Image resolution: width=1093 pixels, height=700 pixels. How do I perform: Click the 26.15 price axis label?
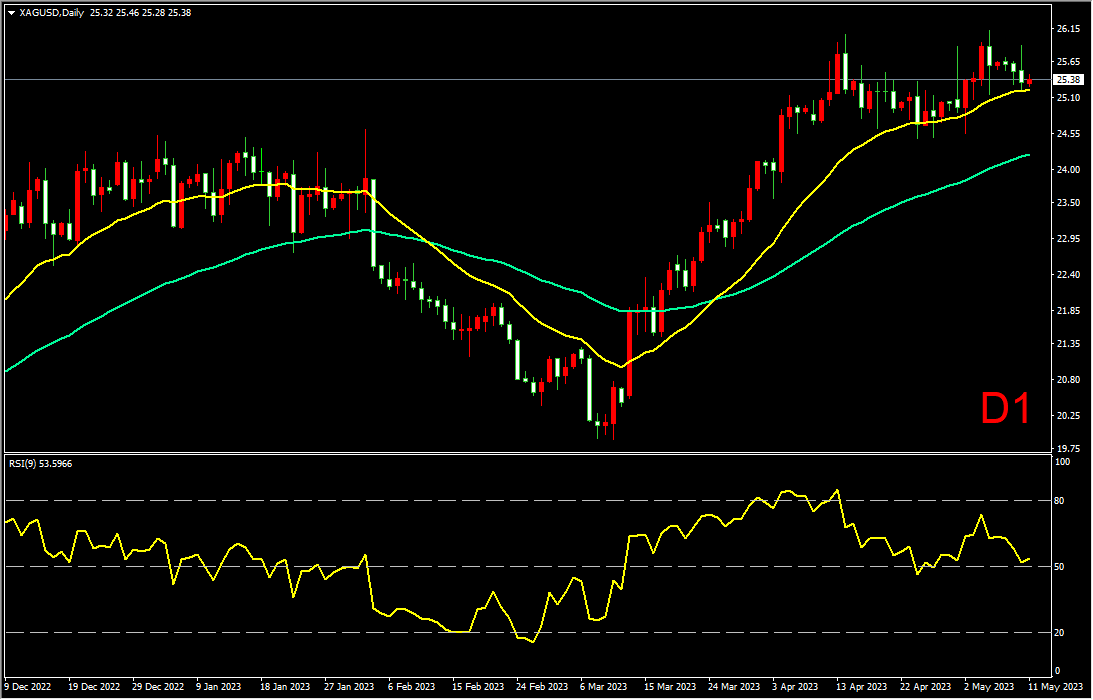click(1069, 29)
